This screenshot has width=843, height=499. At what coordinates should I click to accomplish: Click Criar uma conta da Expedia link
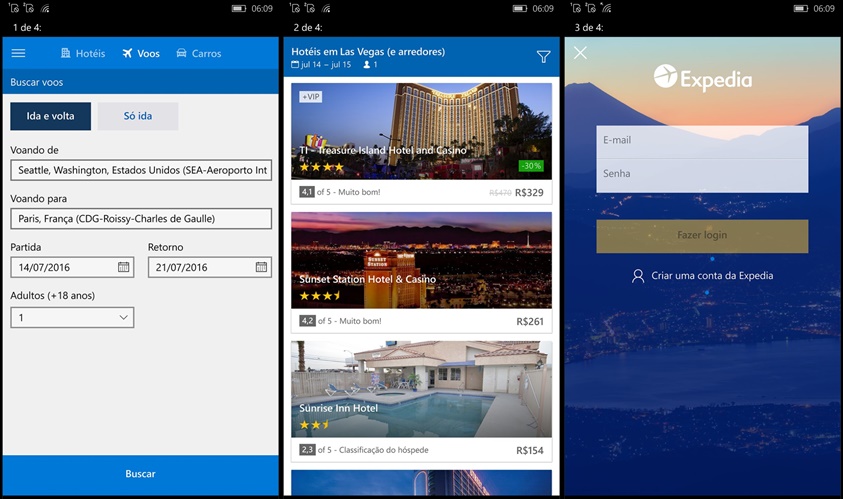click(712, 276)
